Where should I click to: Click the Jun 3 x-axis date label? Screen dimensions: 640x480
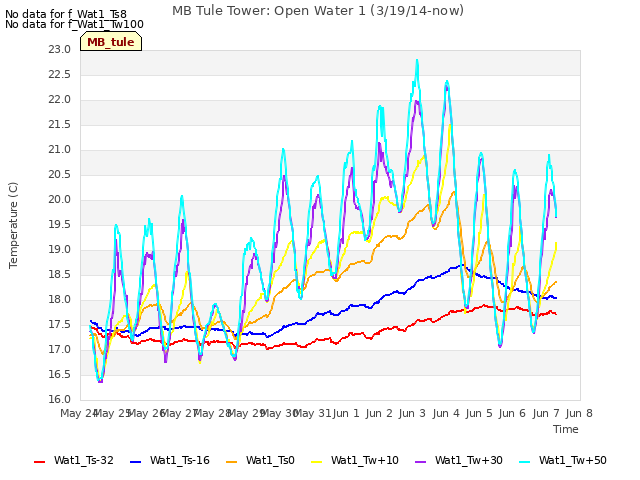coord(412,413)
